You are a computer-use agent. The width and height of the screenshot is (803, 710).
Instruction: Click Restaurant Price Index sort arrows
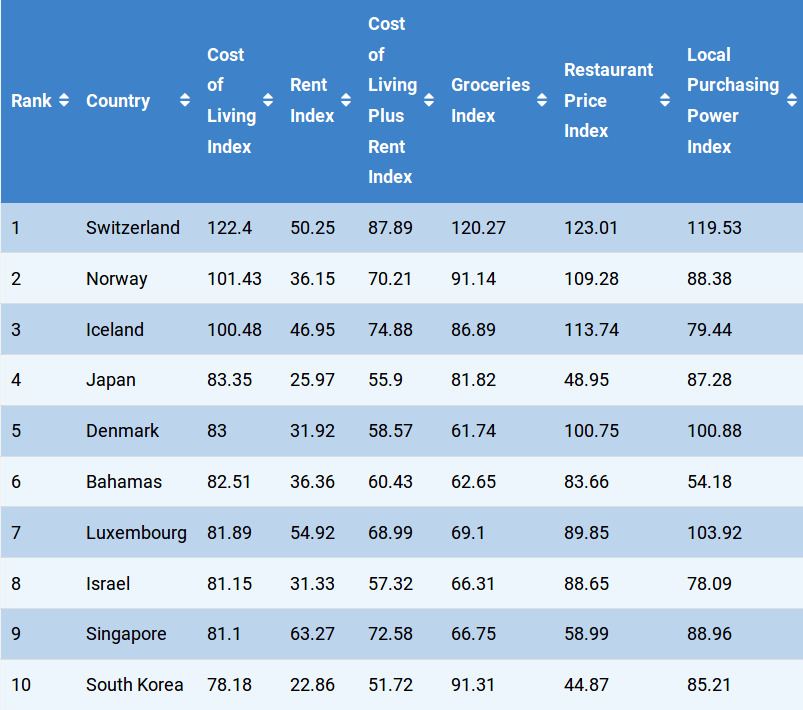coord(665,101)
